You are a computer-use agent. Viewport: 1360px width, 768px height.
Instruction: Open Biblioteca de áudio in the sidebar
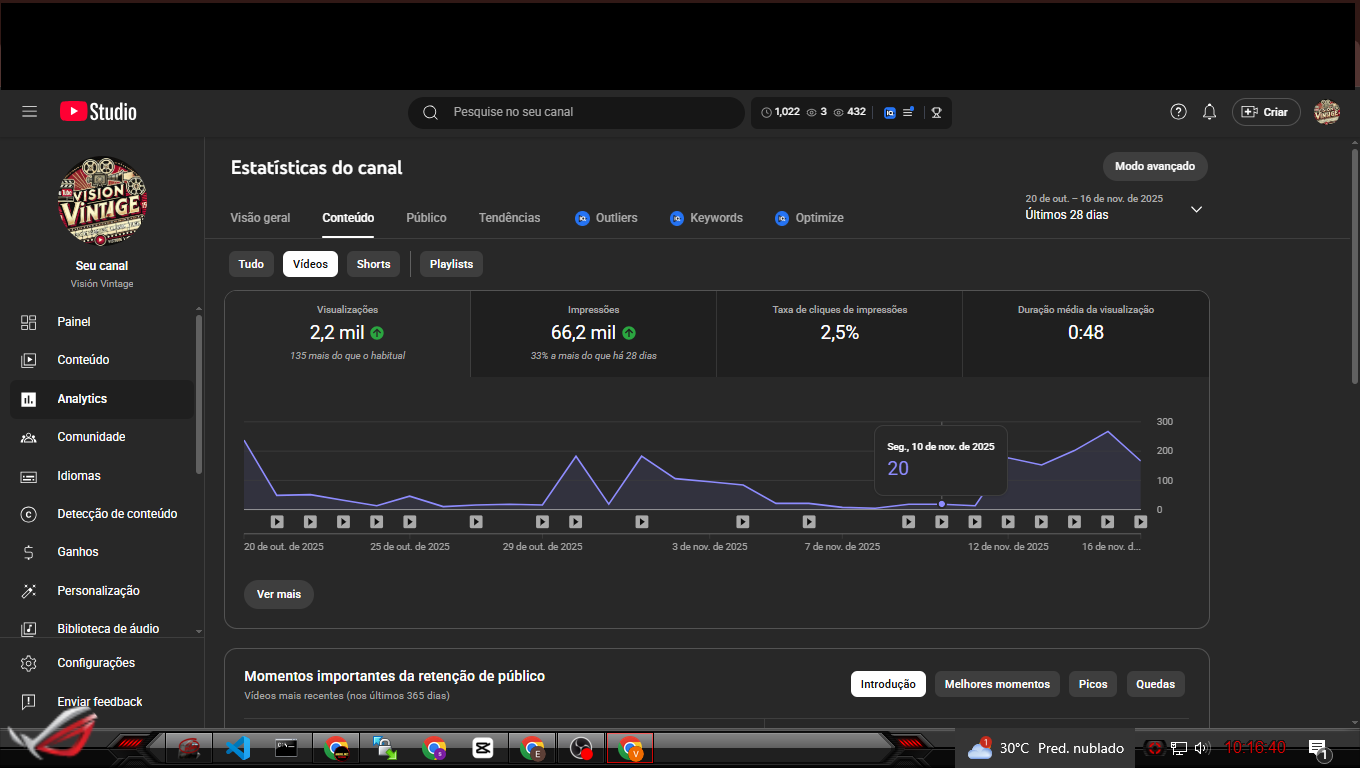click(108, 629)
